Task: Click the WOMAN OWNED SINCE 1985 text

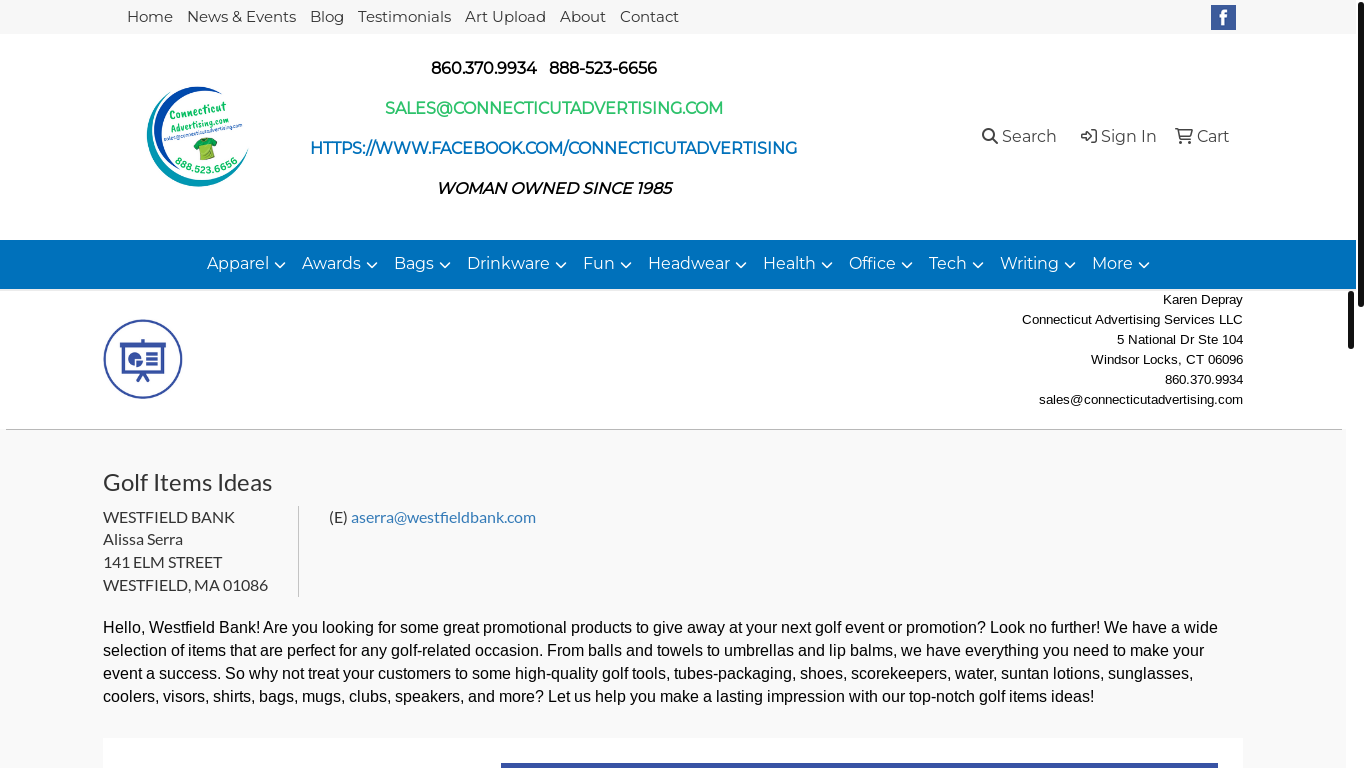Action: [x=554, y=188]
